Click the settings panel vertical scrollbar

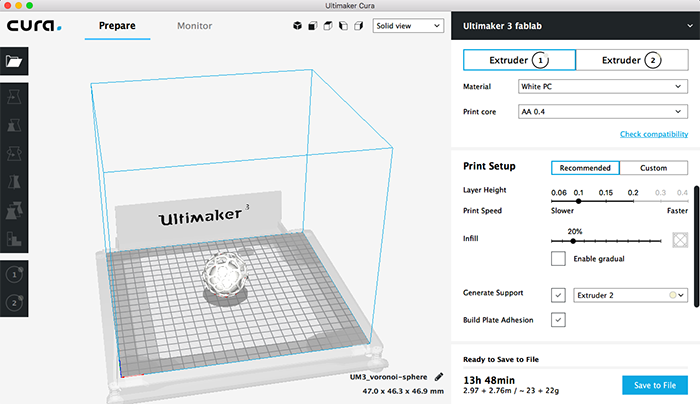point(696,246)
